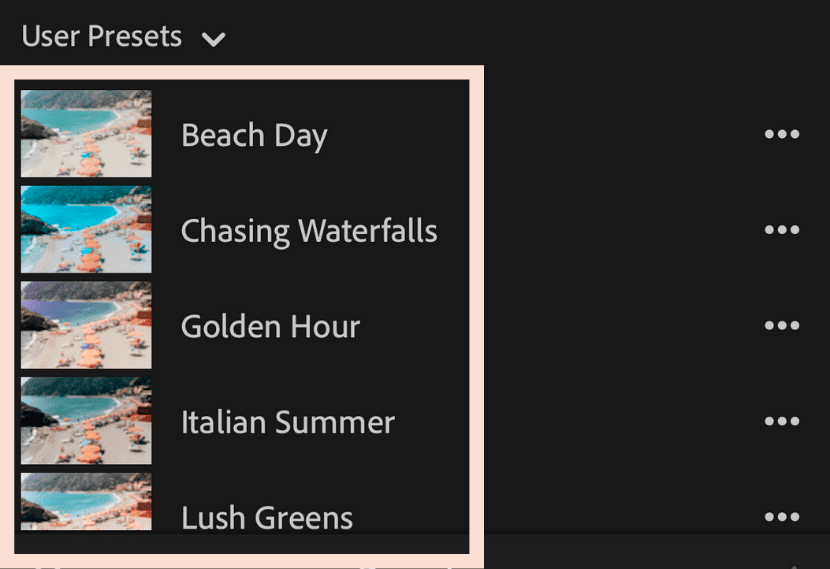The height and width of the screenshot is (569, 830).
Task: Choose the Lush Greens preset
Action: 267,517
